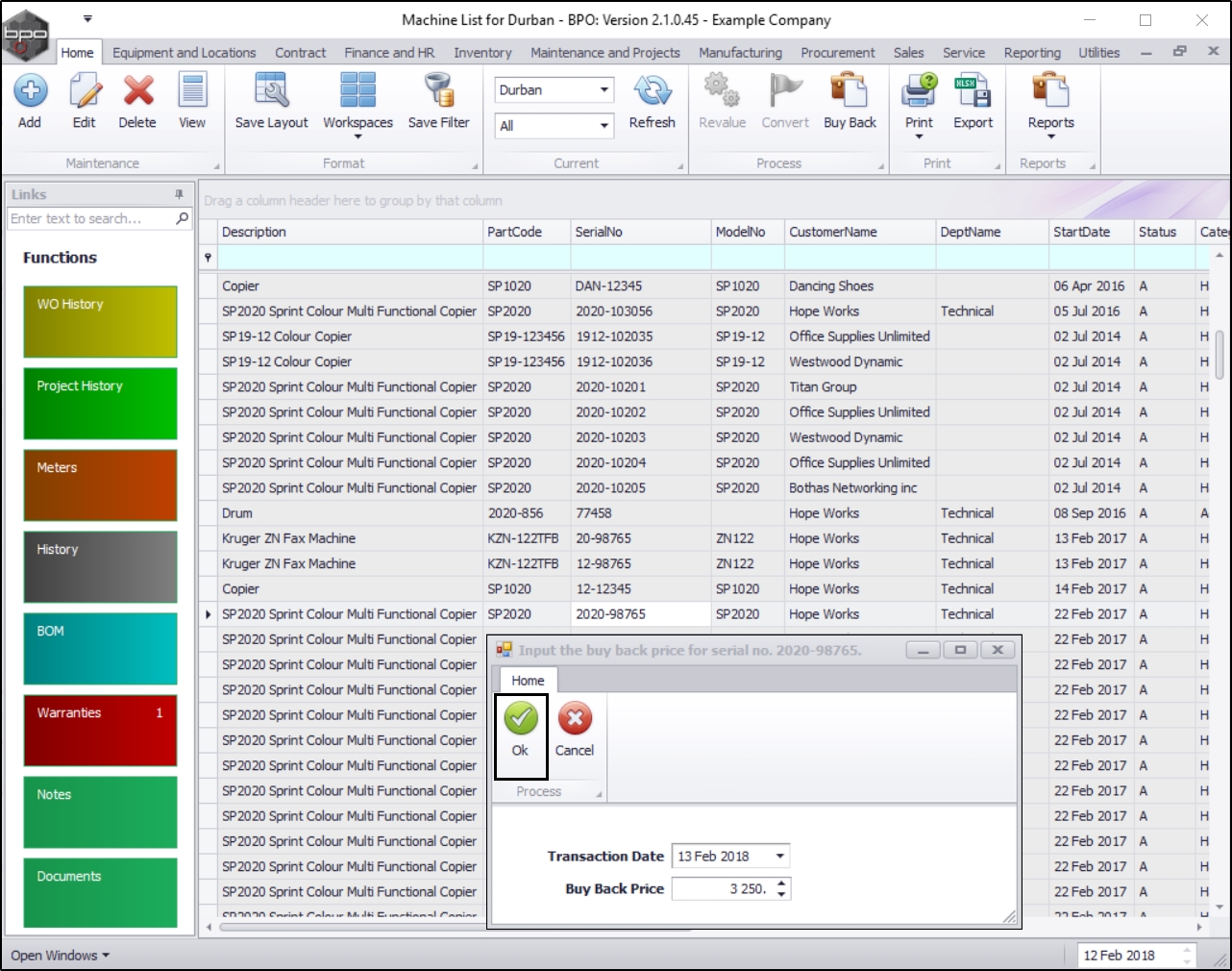This screenshot has width=1232, height=971.
Task: Click the Warranties function tile
Action: point(100,730)
